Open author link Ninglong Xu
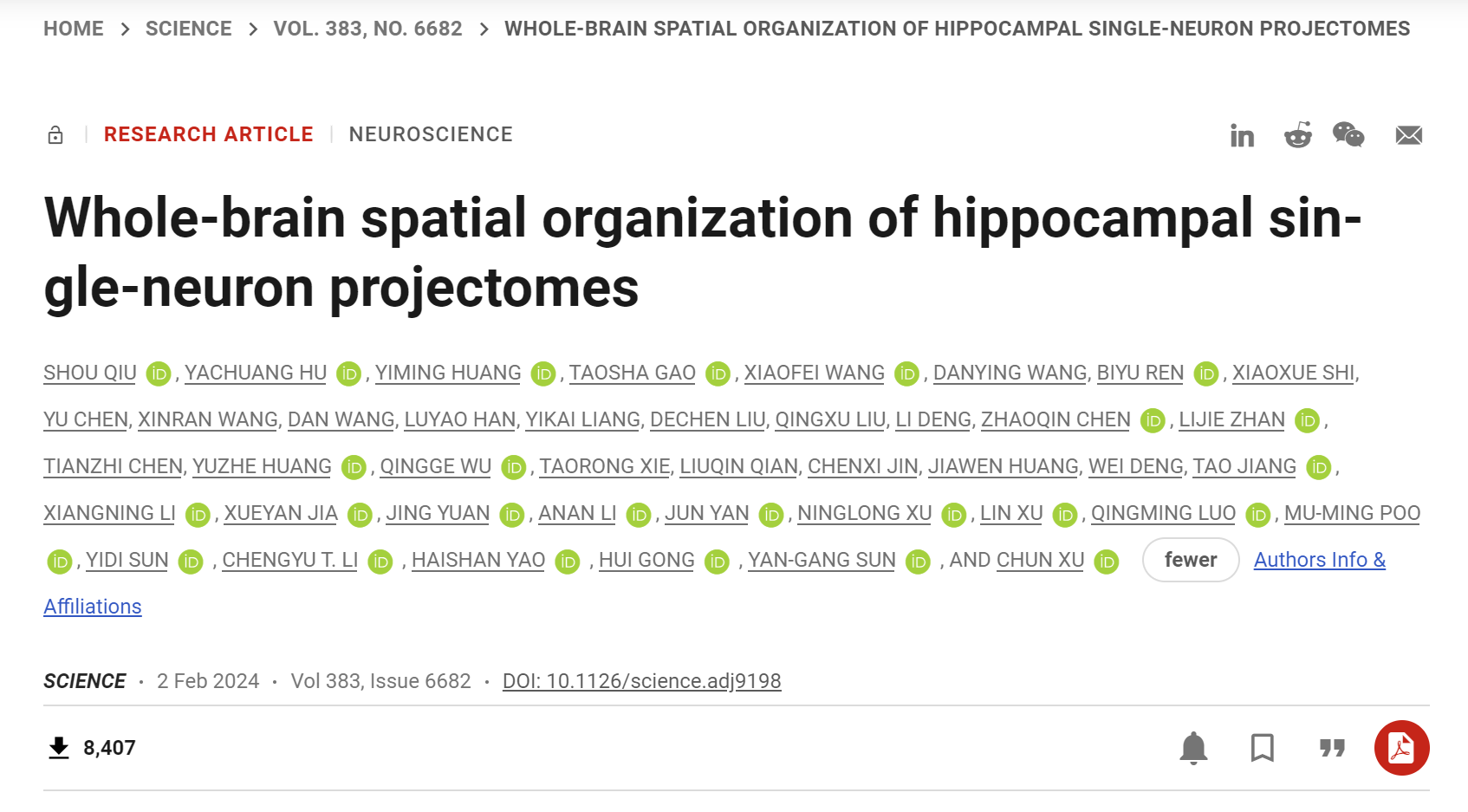The height and width of the screenshot is (812, 1468). (864, 513)
